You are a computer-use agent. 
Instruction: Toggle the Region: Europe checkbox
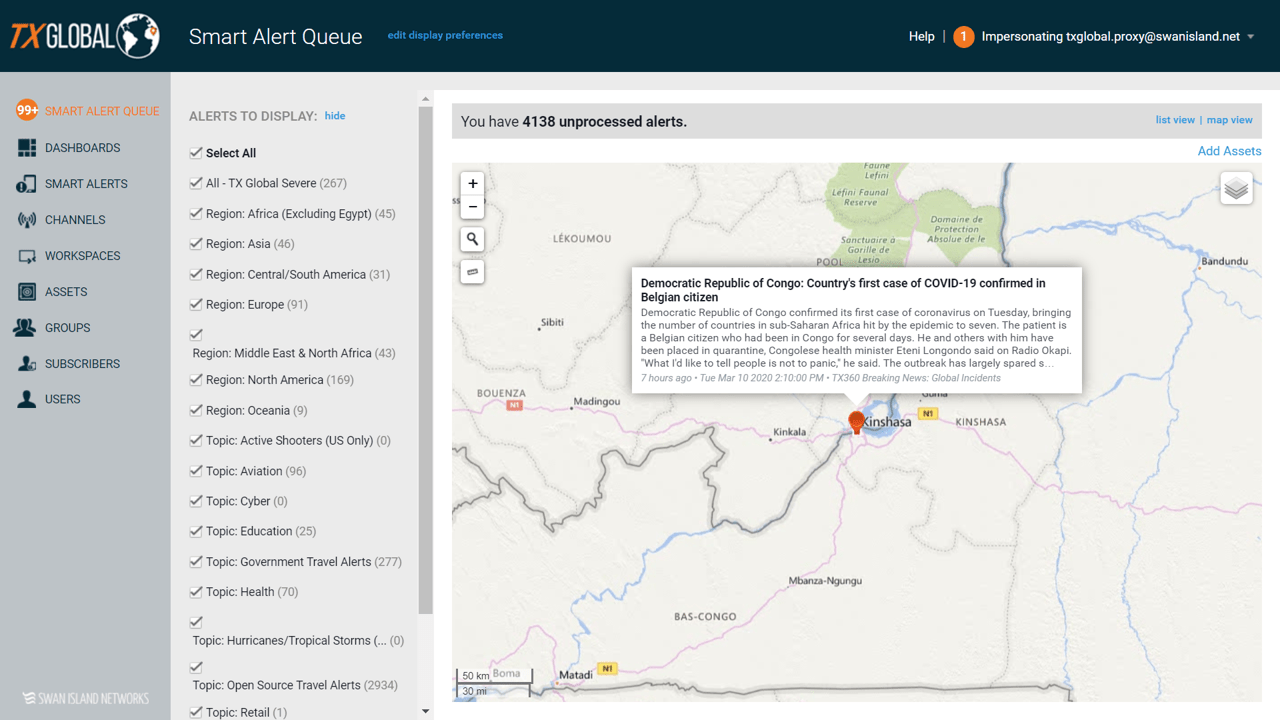coord(196,304)
